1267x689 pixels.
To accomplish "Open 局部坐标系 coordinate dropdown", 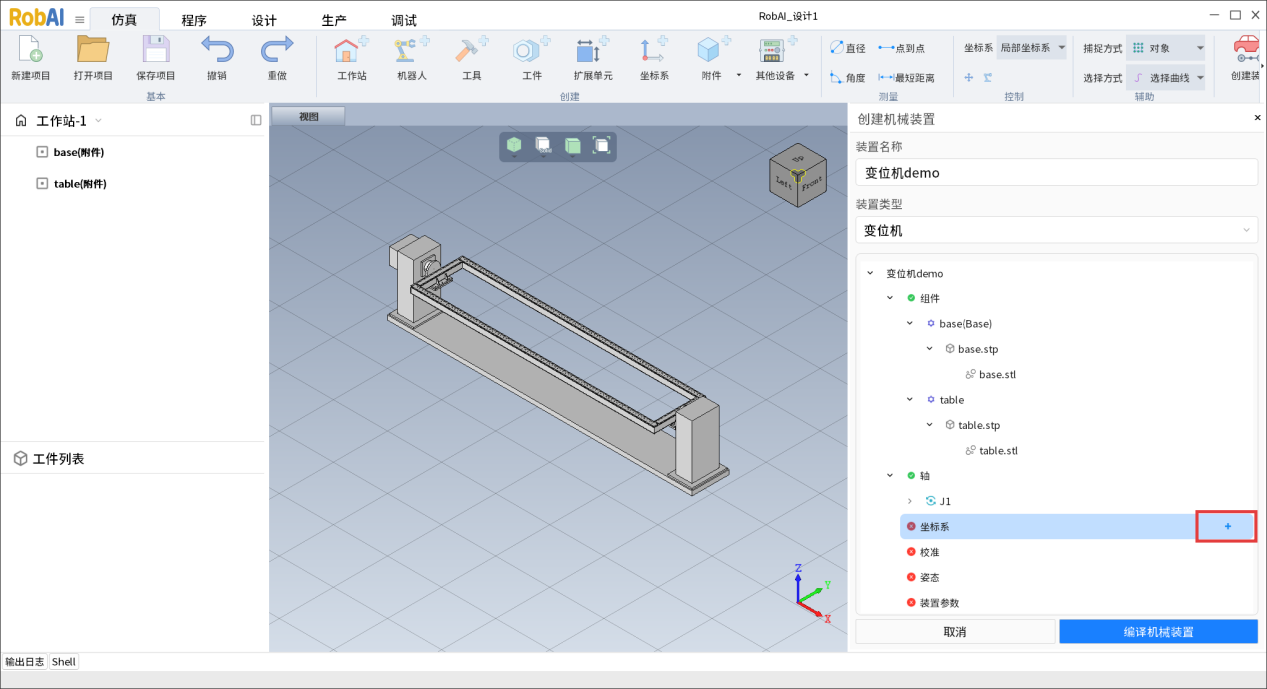I will pos(1033,48).
